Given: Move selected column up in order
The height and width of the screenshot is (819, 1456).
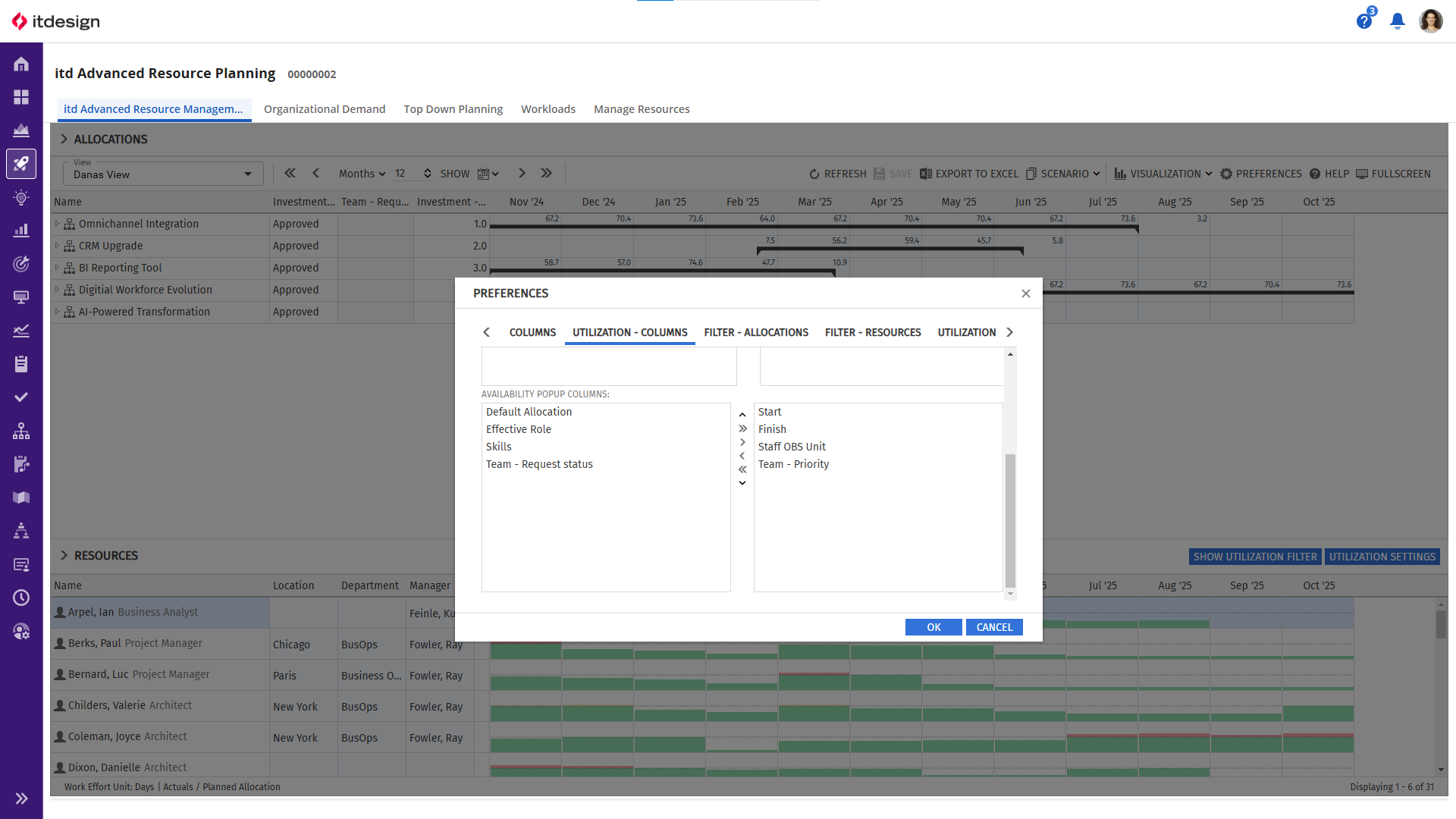Looking at the screenshot, I should click(742, 415).
